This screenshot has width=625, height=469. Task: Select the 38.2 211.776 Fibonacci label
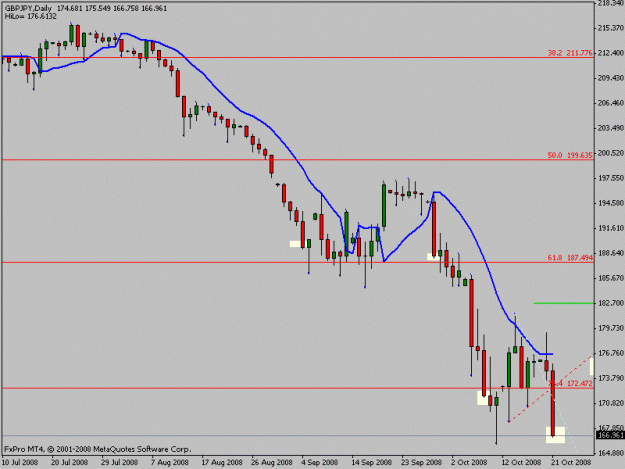pyautogui.click(x=570, y=53)
